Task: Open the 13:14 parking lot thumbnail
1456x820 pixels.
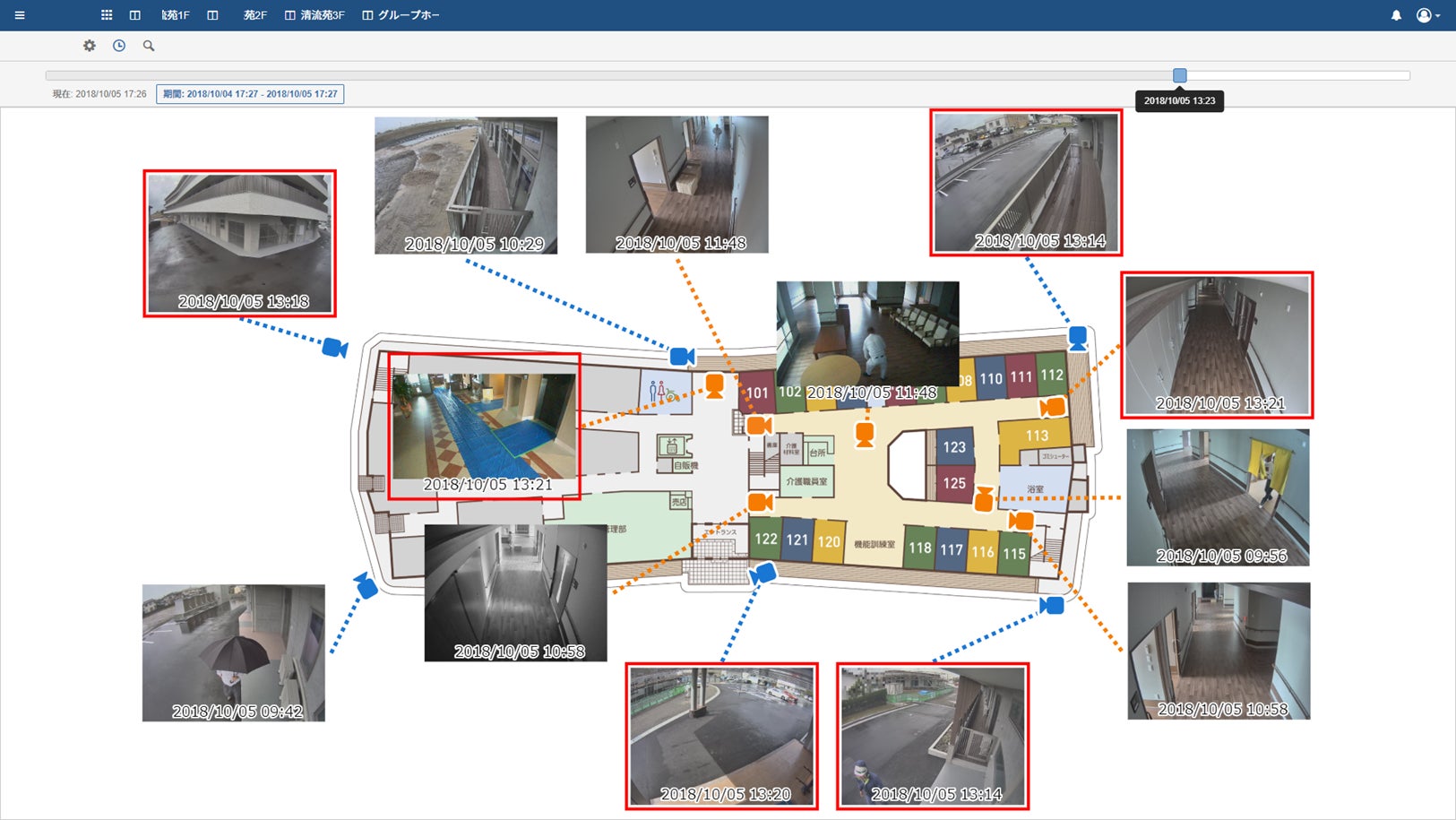Action: point(1026,183)
